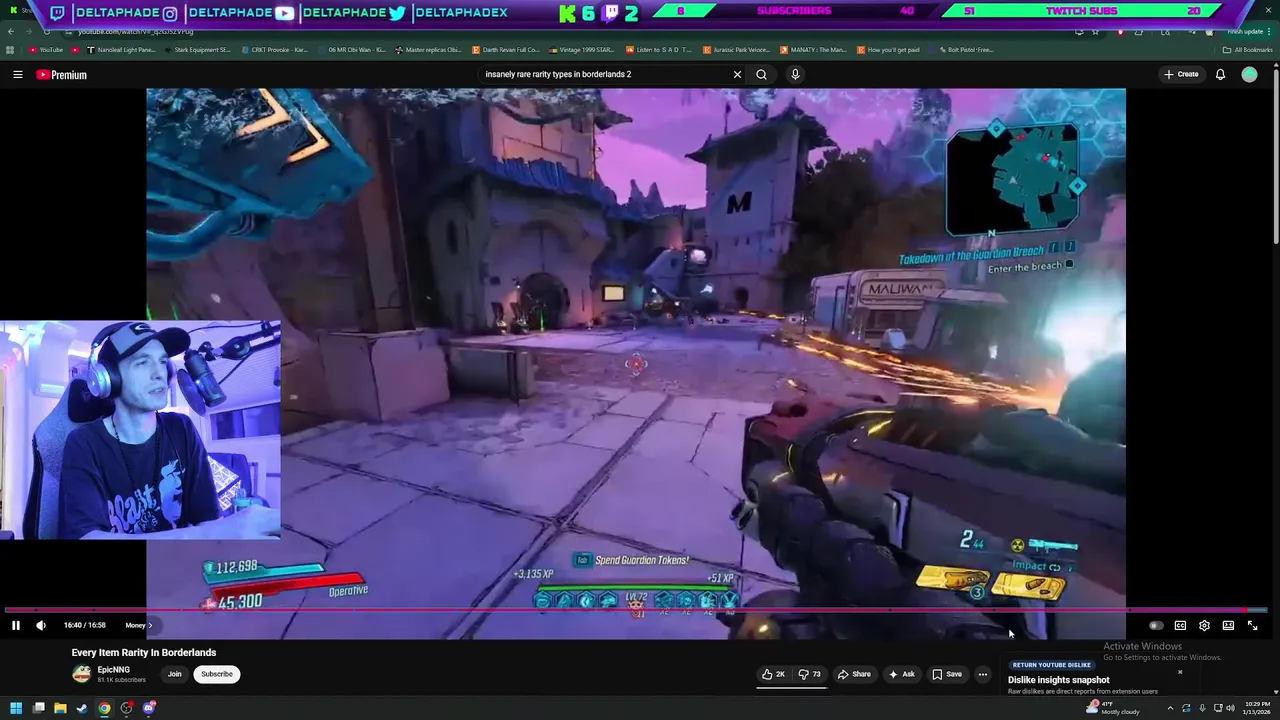
Task: Like the video (2K)
Action: 773,674
